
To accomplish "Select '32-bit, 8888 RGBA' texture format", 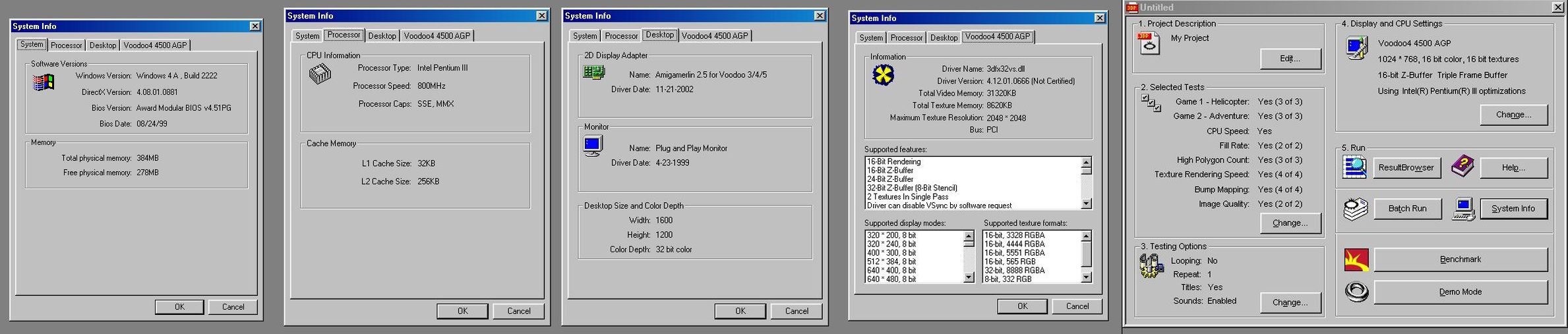I will pos(1015,271).
